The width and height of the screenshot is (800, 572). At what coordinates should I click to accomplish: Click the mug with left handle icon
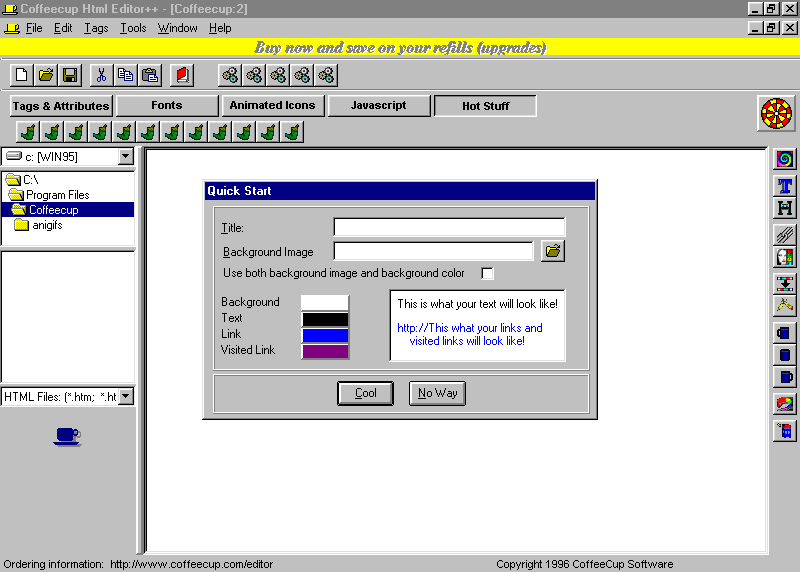click(x=785, y=333)
